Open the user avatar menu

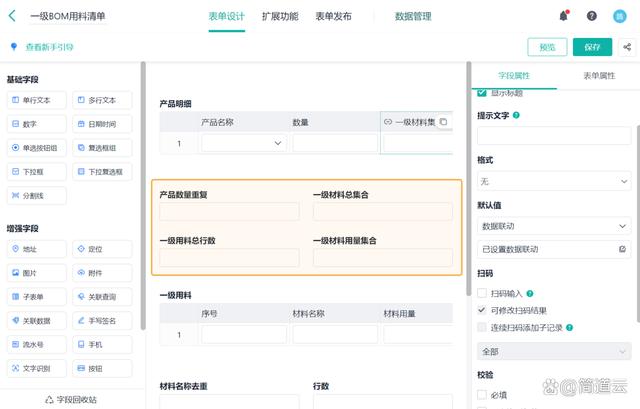620,16
